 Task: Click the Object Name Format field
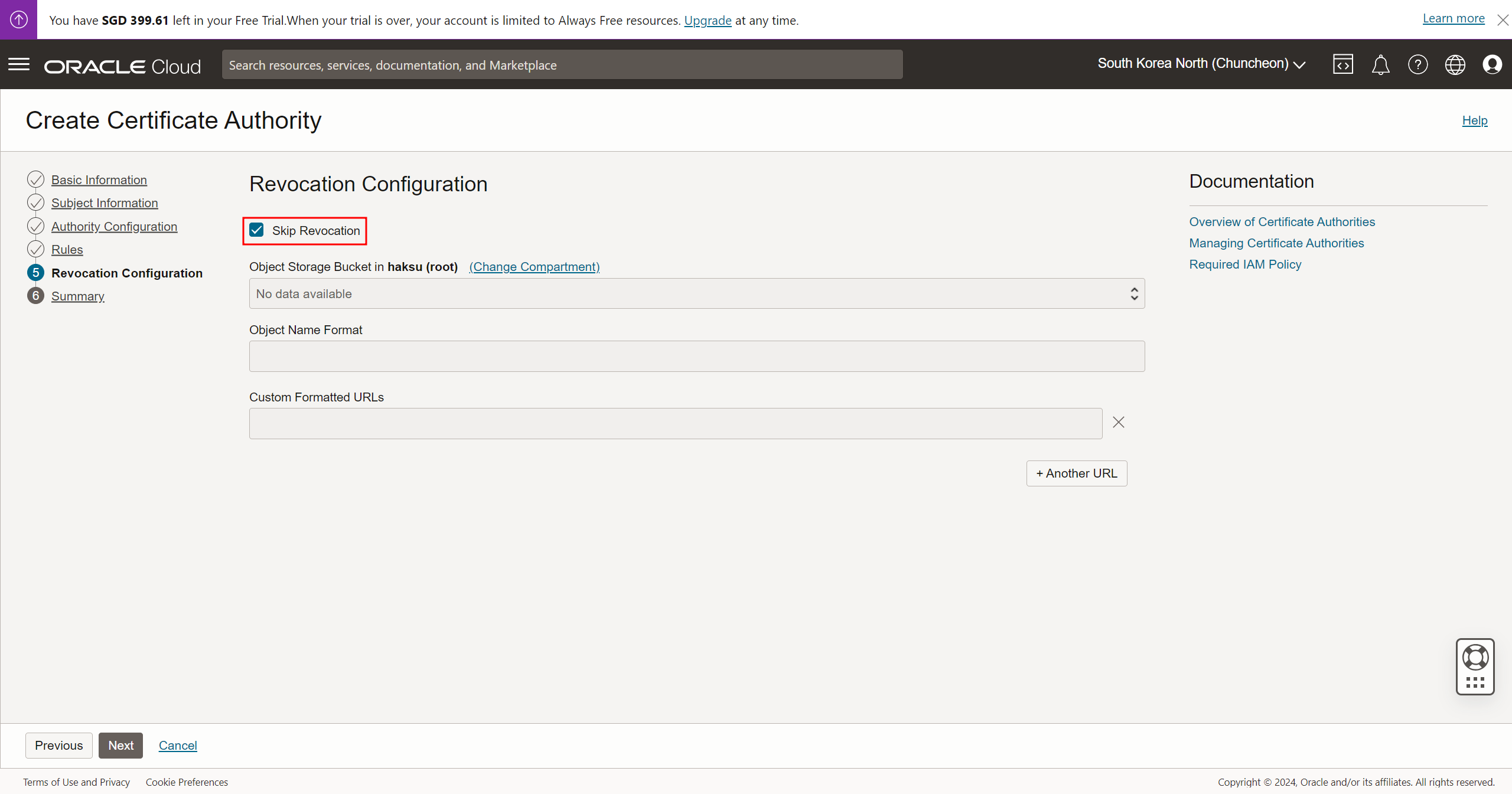[696, 356]
